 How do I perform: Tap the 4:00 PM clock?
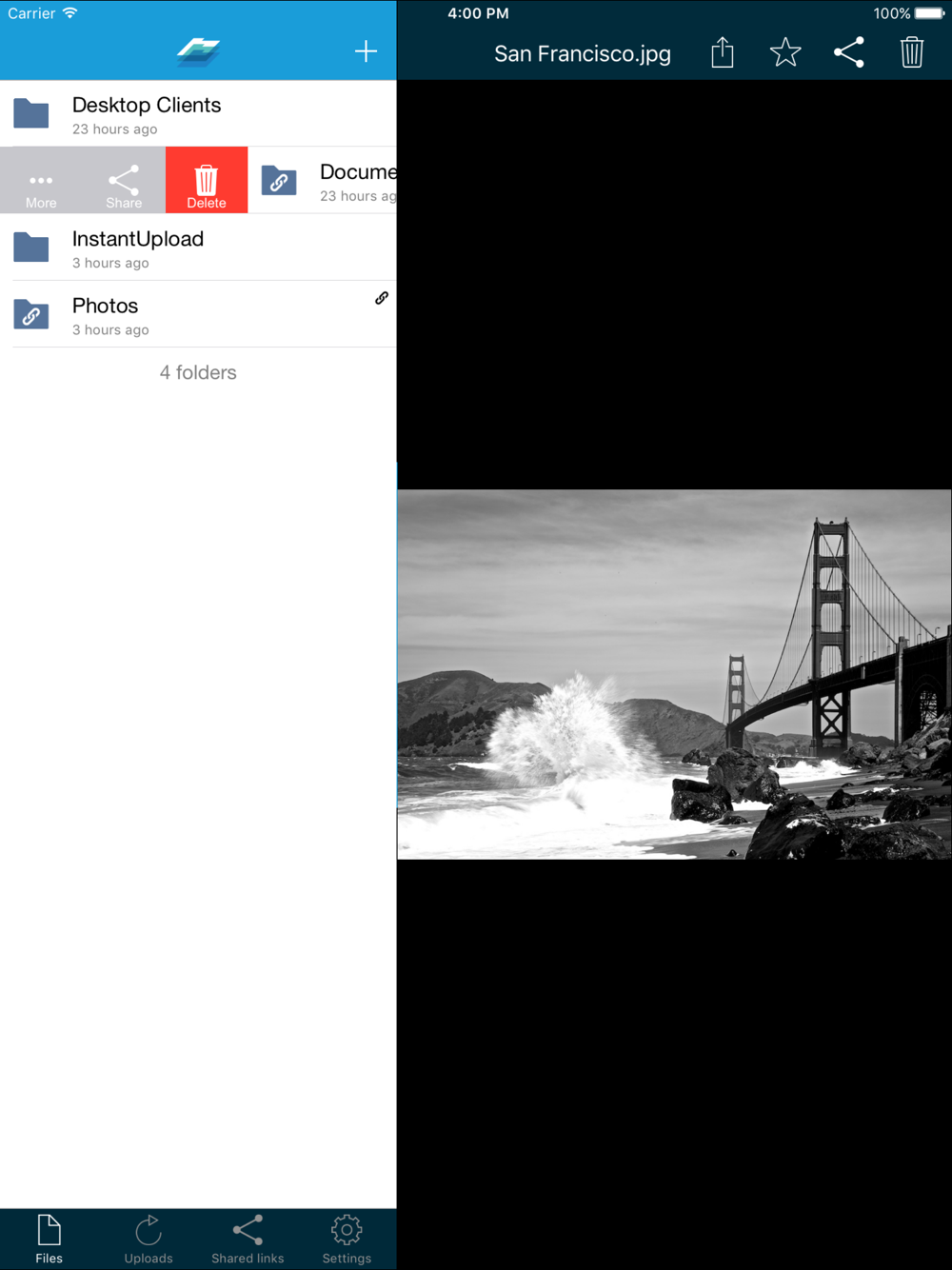click(x=478, y=13)
